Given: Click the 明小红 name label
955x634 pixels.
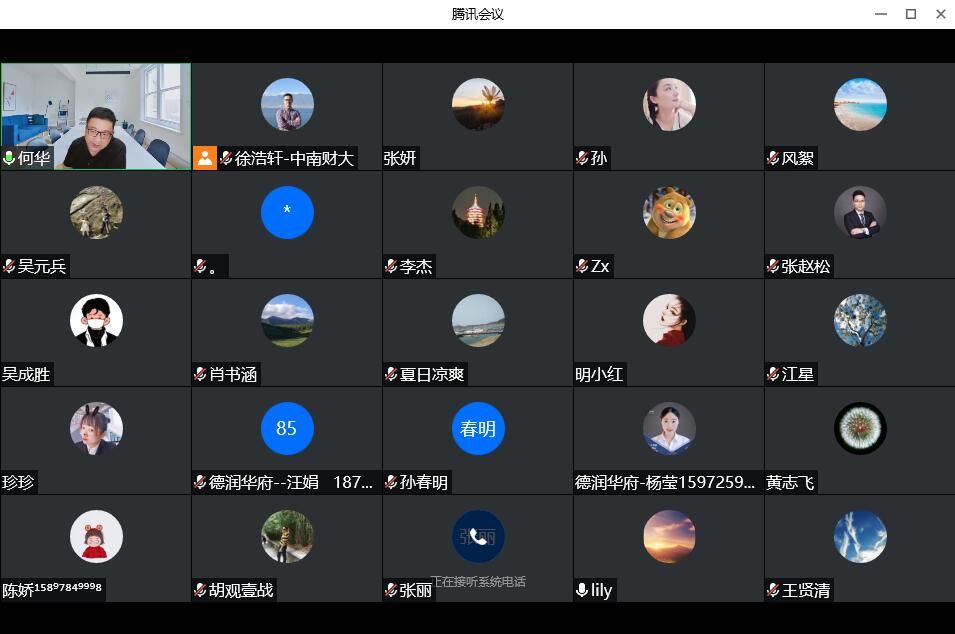Looking at the screenshot, I should [x=600, y=374].
